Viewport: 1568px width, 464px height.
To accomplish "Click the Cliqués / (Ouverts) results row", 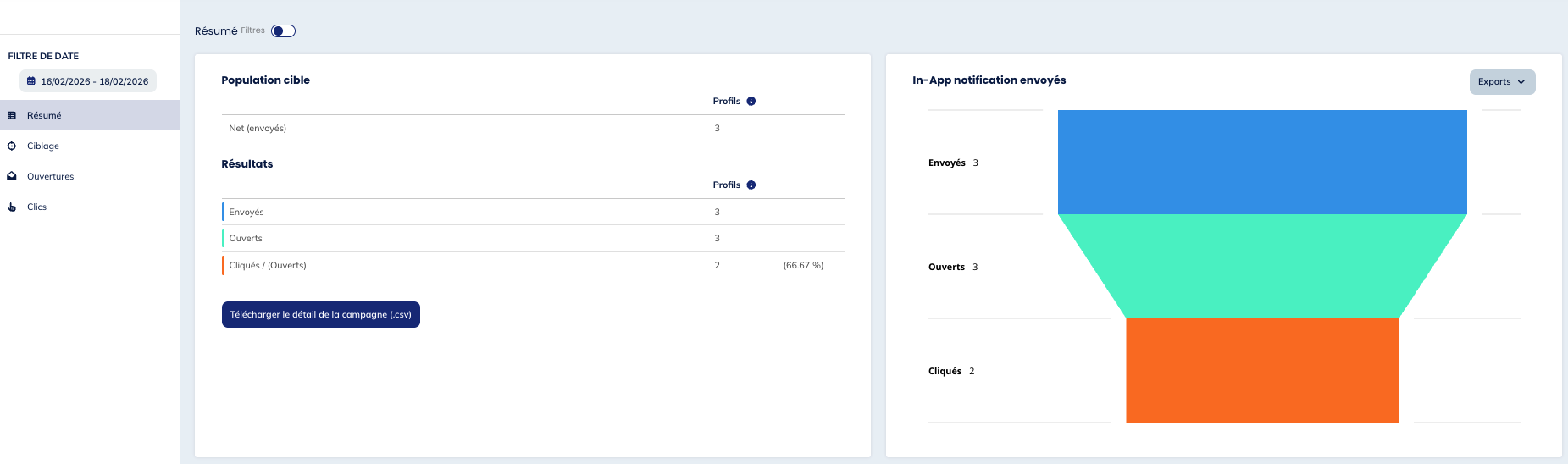I will [268, 265].
